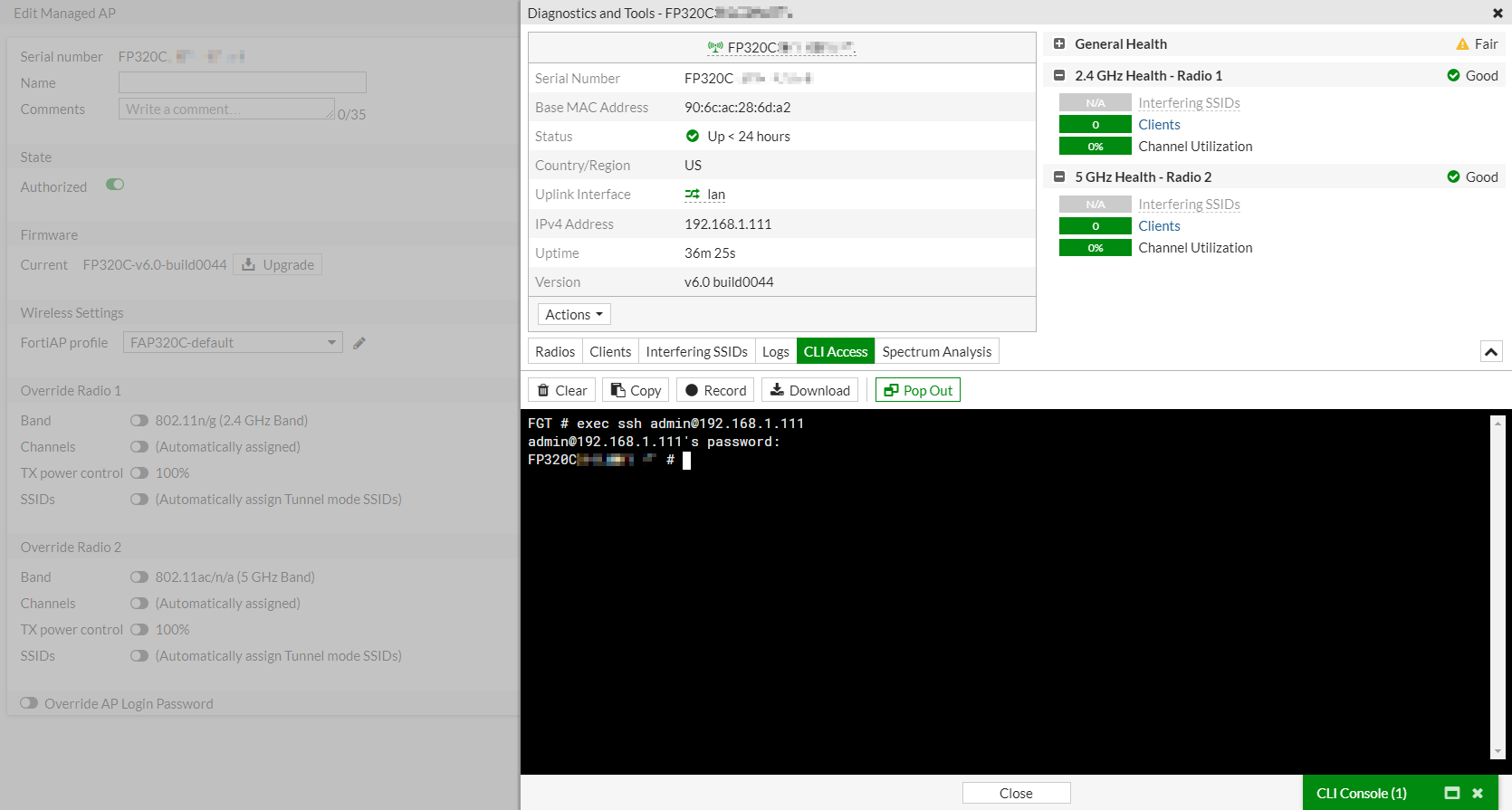Open the Spectrum Analysis tab

click(x=937, y=352)
